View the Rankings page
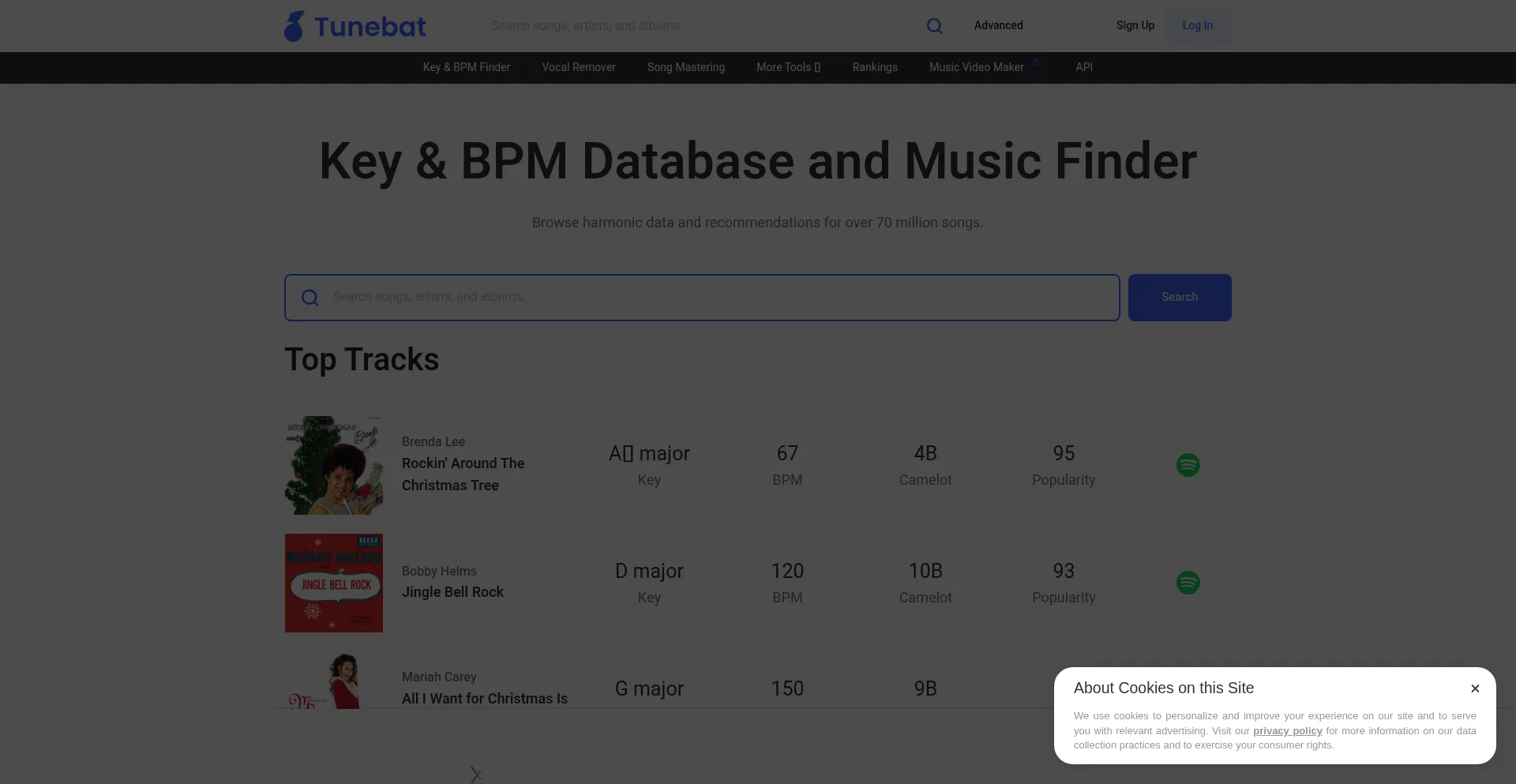 coord(874,67)
